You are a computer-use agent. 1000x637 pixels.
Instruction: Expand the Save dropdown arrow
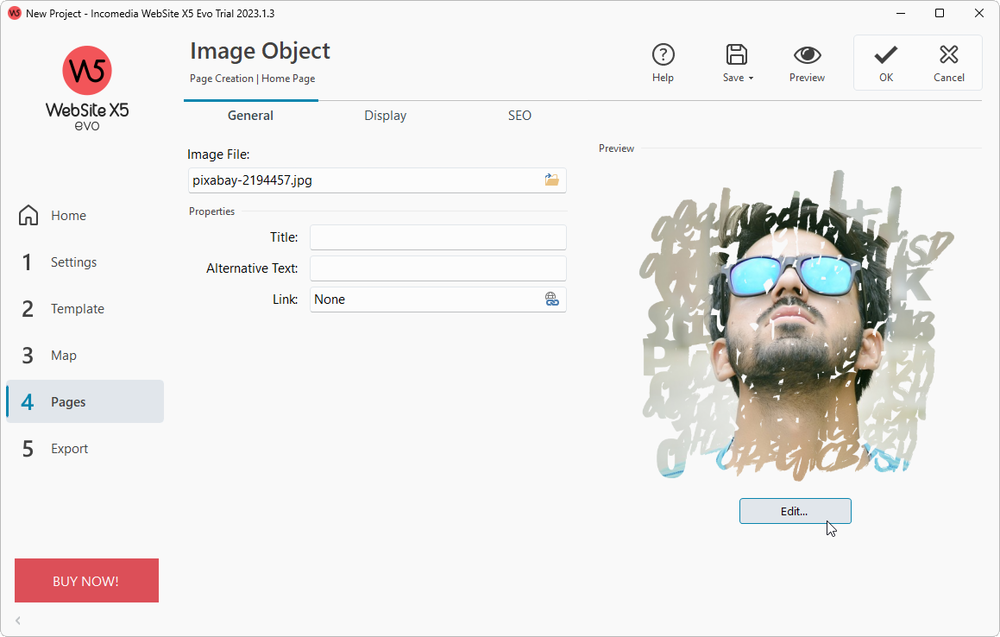pos(751,78)
